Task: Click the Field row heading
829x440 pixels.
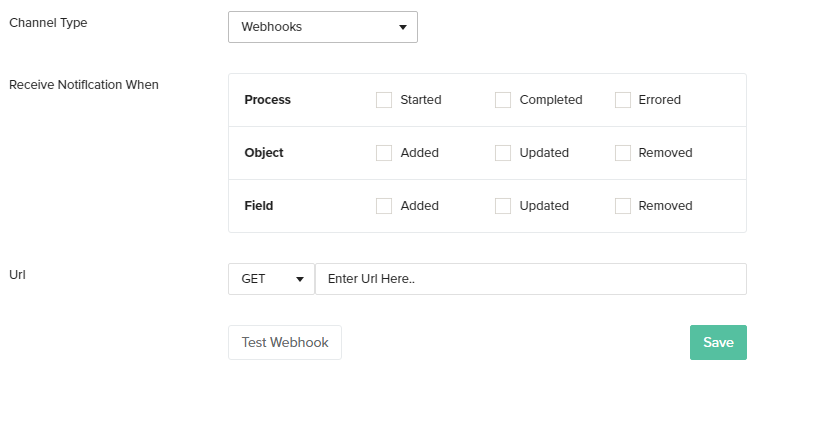Action: tap(259, 206)
